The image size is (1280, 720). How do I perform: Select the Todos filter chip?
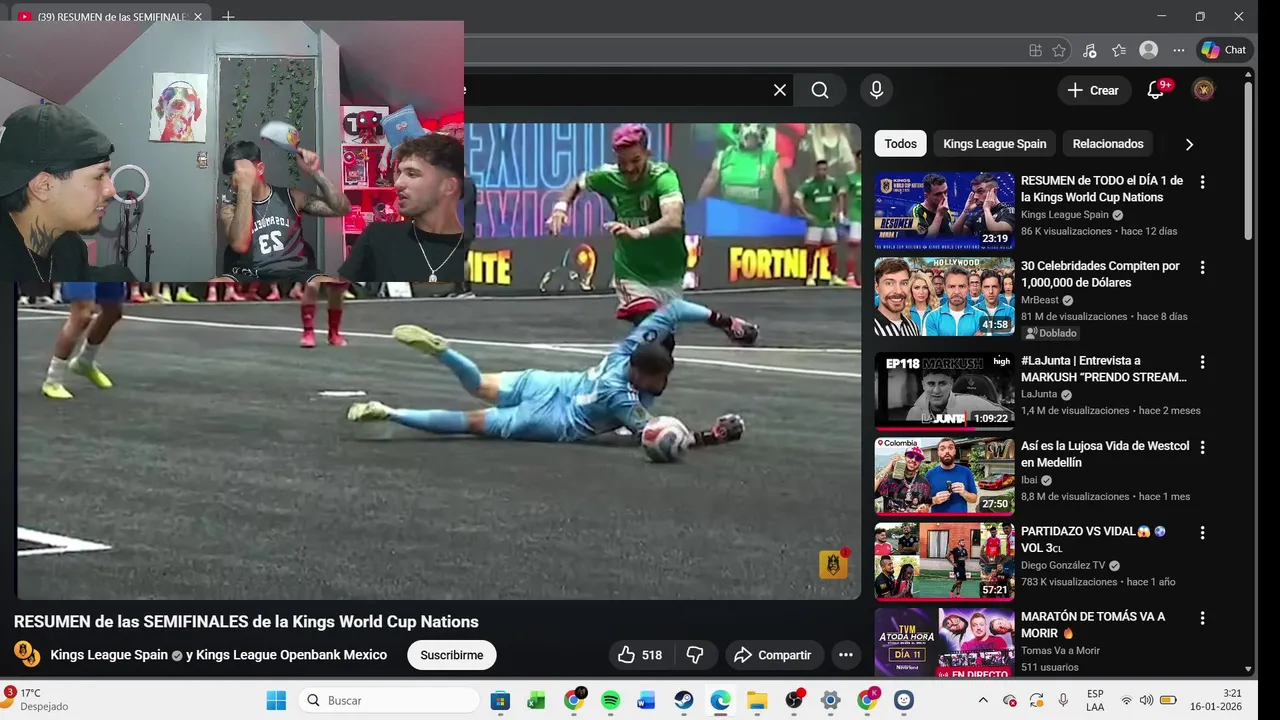(900, 144)
